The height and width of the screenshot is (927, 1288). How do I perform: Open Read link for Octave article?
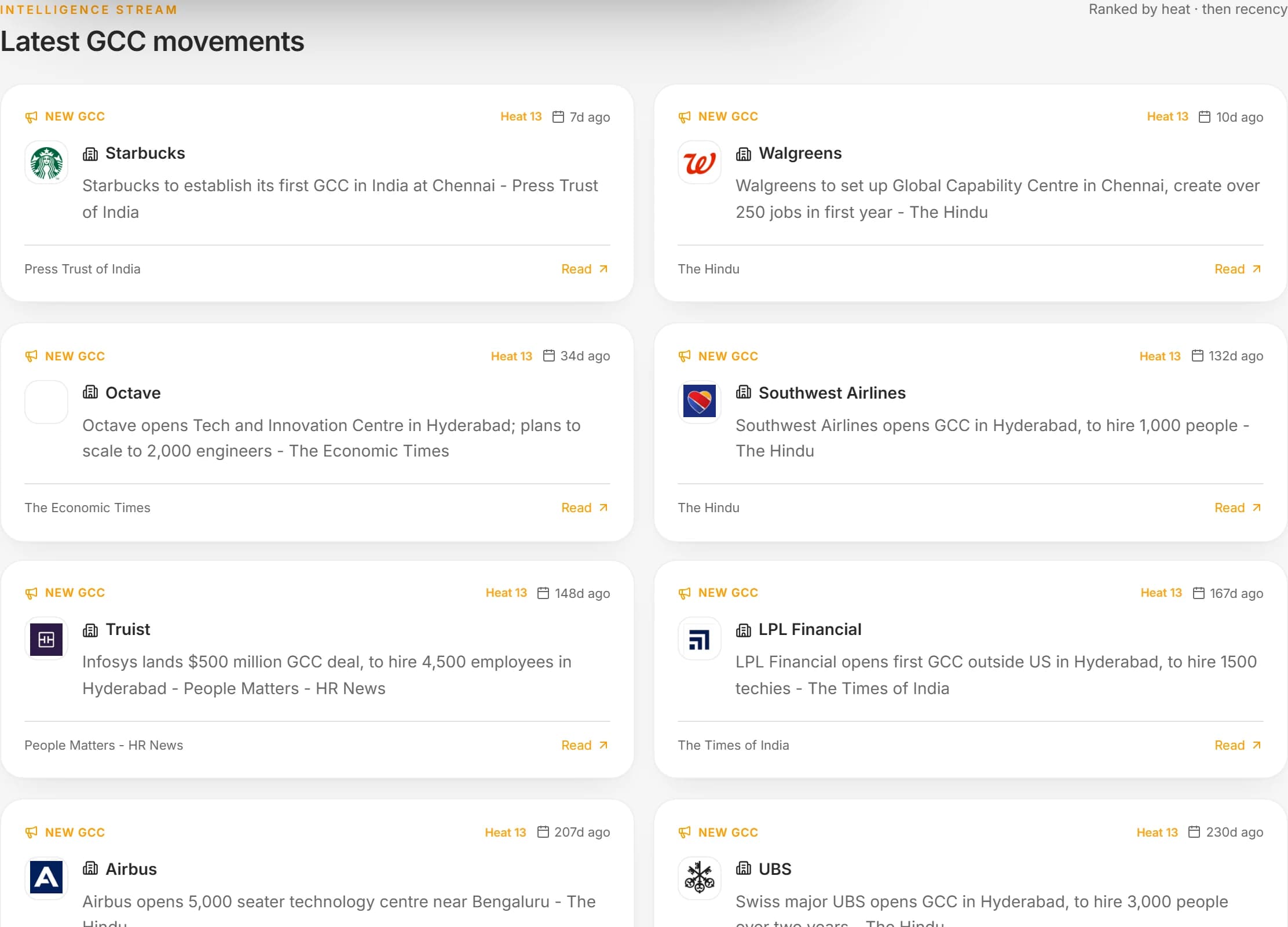(x=585, y=508)
